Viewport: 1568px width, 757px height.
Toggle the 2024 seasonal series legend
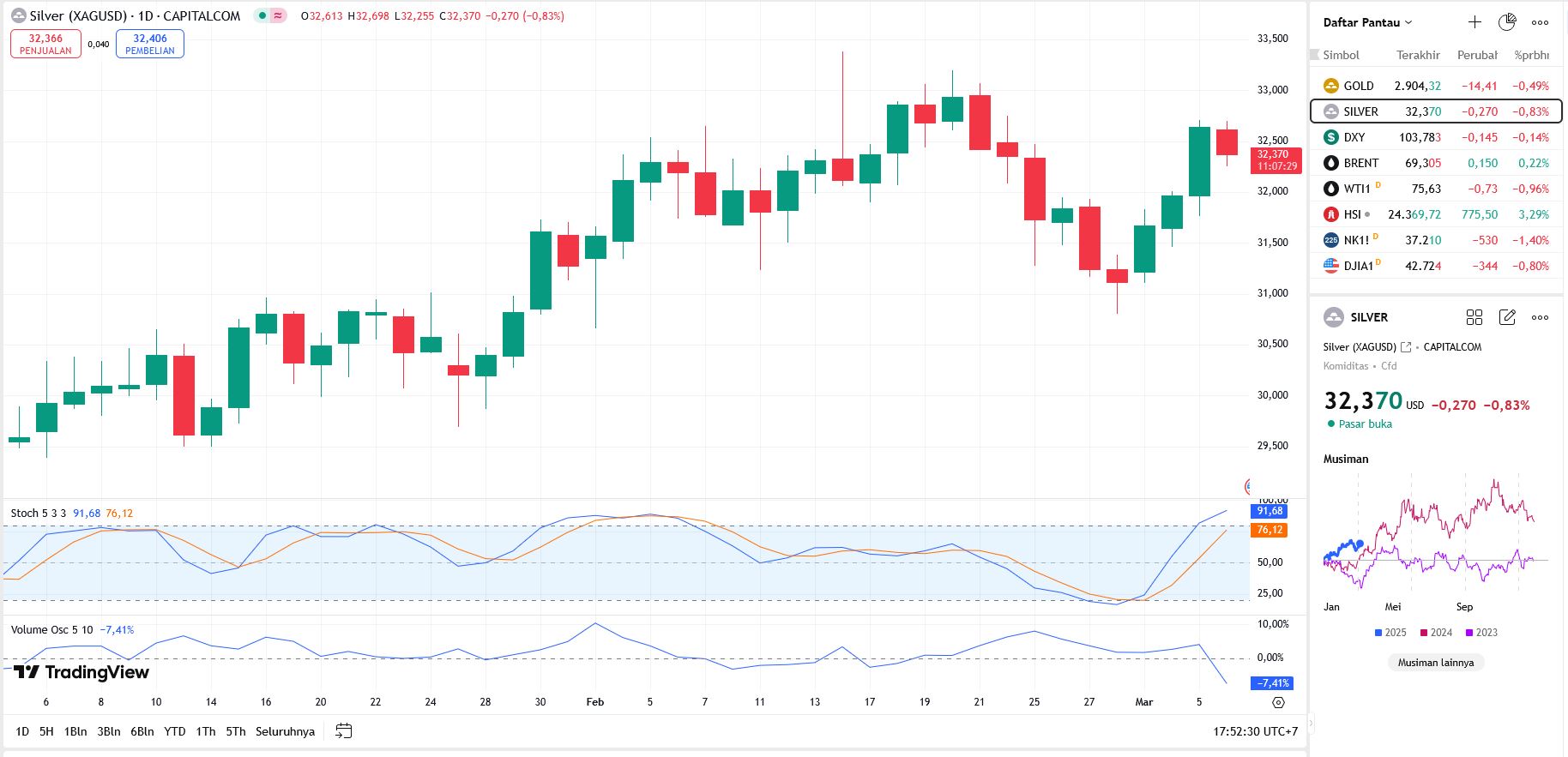[1435, 633]
